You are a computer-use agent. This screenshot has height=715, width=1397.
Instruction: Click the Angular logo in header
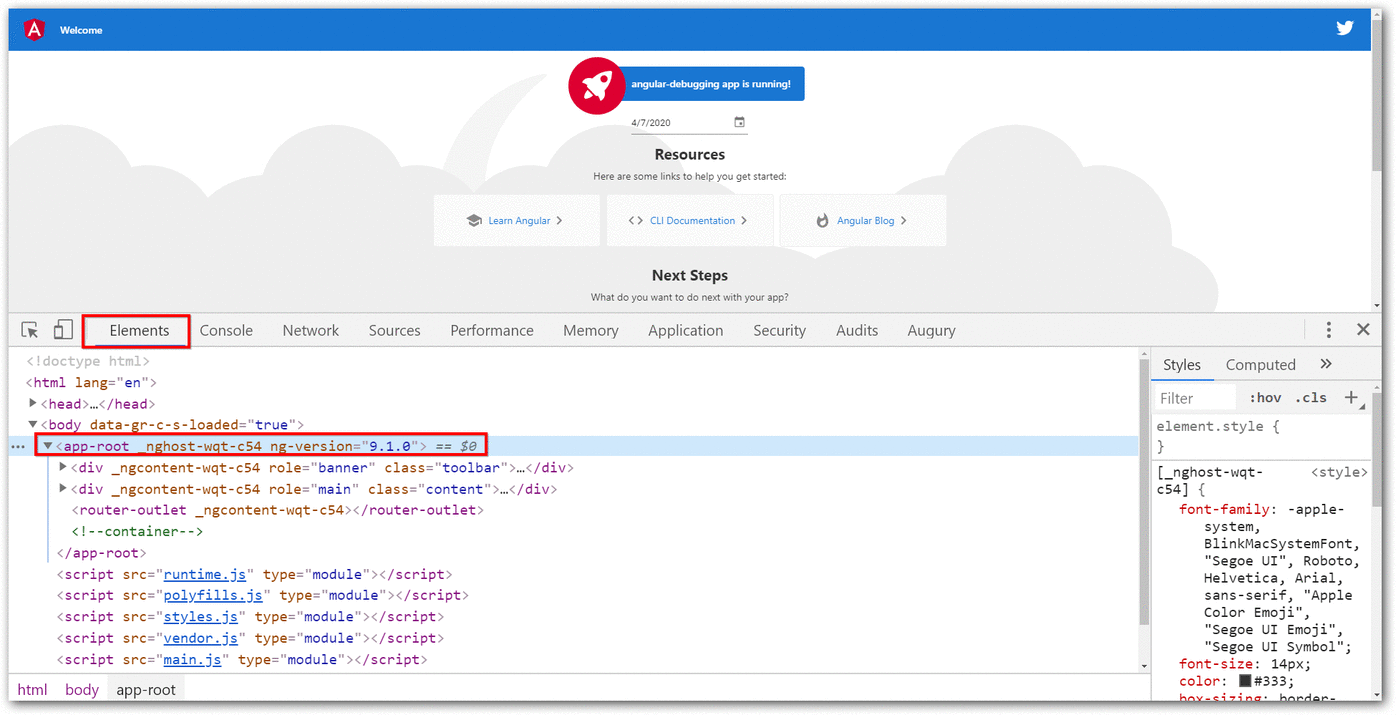(35, 30)
